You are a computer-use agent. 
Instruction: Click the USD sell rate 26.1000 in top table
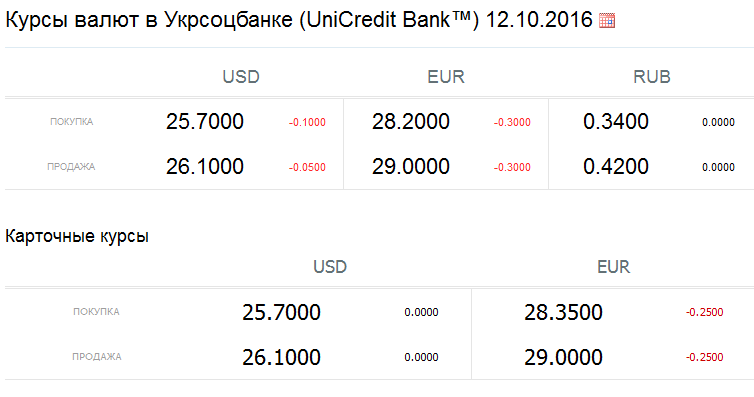[205, 167]
